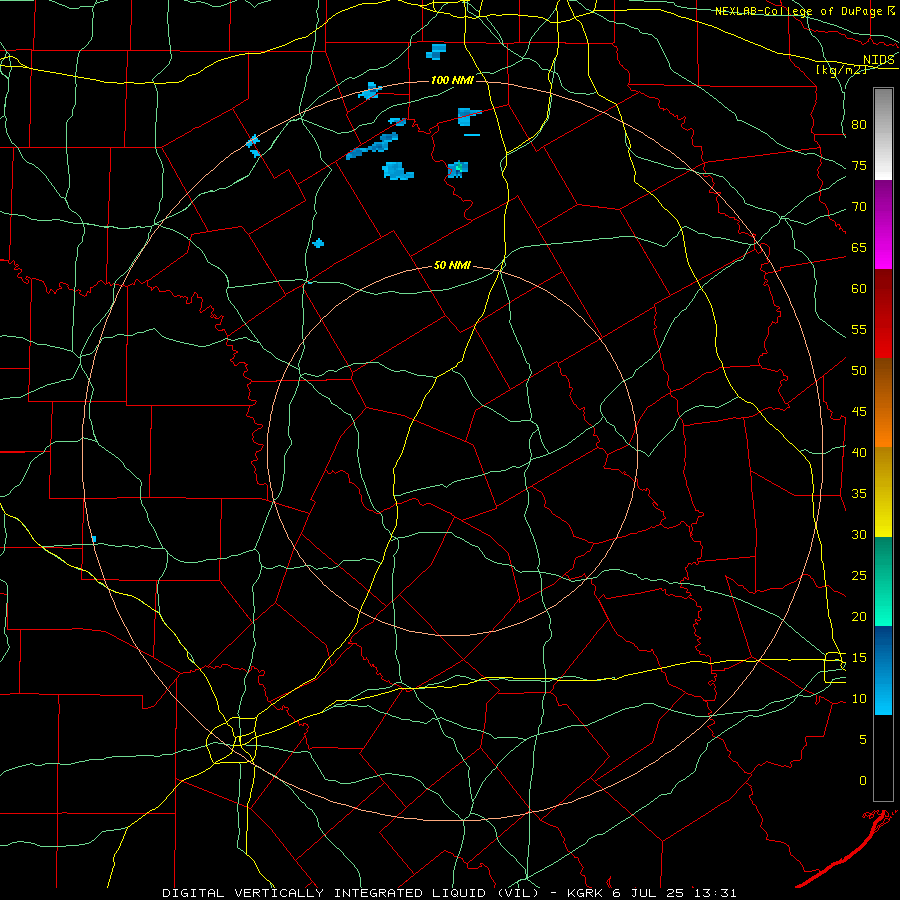Click the 13:31 timestamp
Image resolution: width=900 pixels, height=900 pixels.
pyautogui.click(x=714, y=893)
